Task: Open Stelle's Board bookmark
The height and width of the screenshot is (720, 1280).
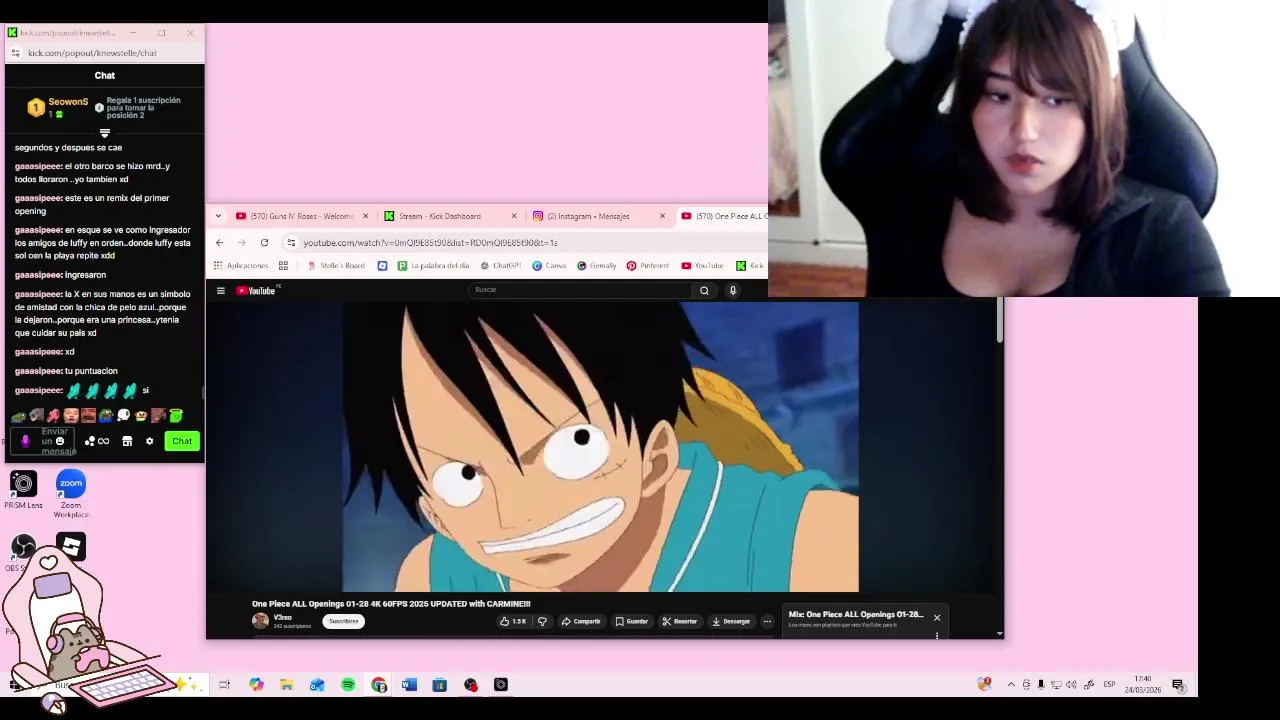Action: coord(336,266)
